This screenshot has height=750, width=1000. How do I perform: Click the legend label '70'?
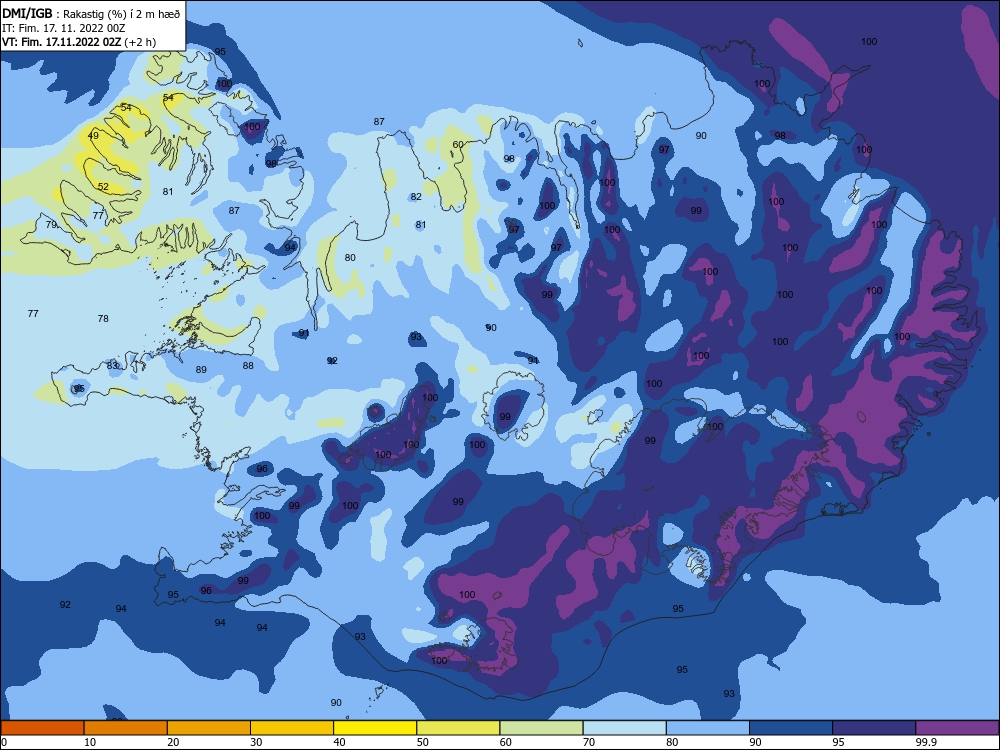click(x=589, y=742)
